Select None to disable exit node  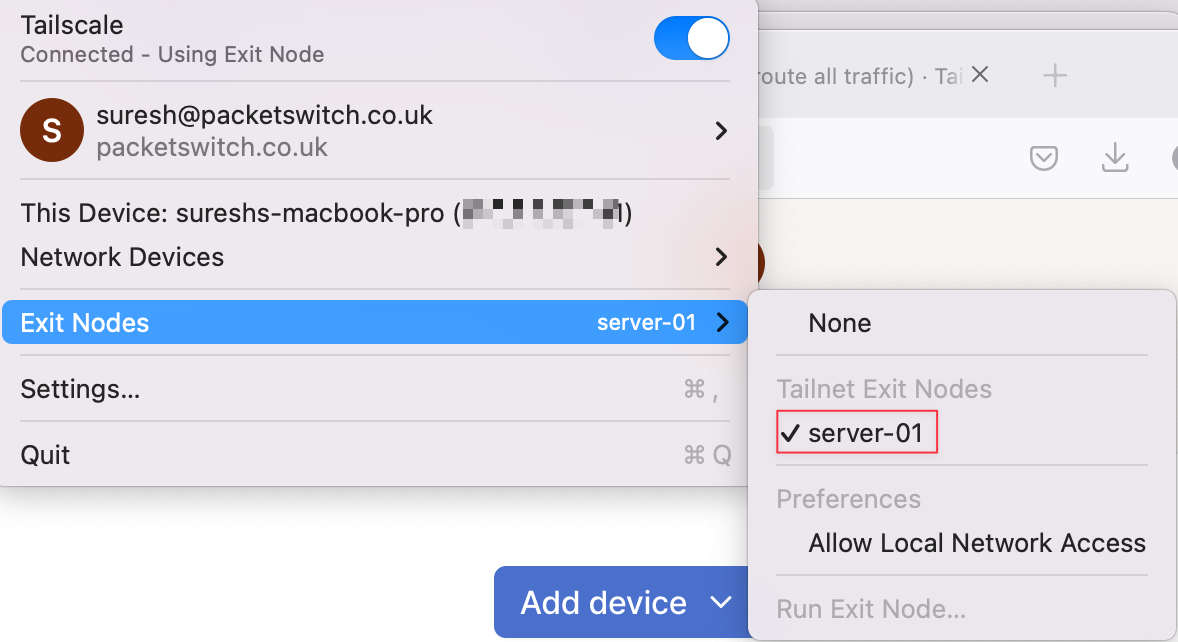click(x=839, y=323)
